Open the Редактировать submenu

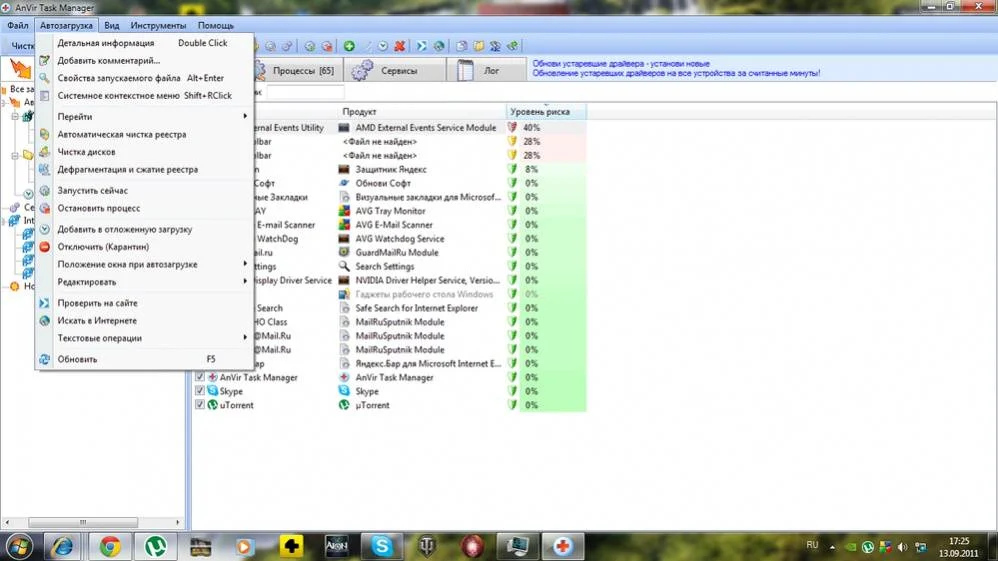(x=146, y=281)
